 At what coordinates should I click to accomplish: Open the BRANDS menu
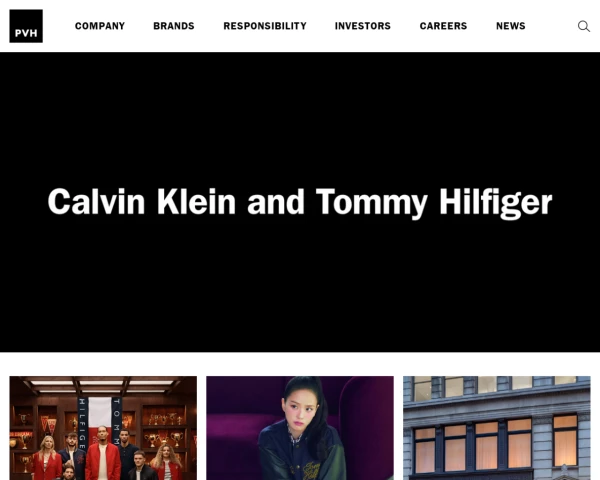coord(174,26)
